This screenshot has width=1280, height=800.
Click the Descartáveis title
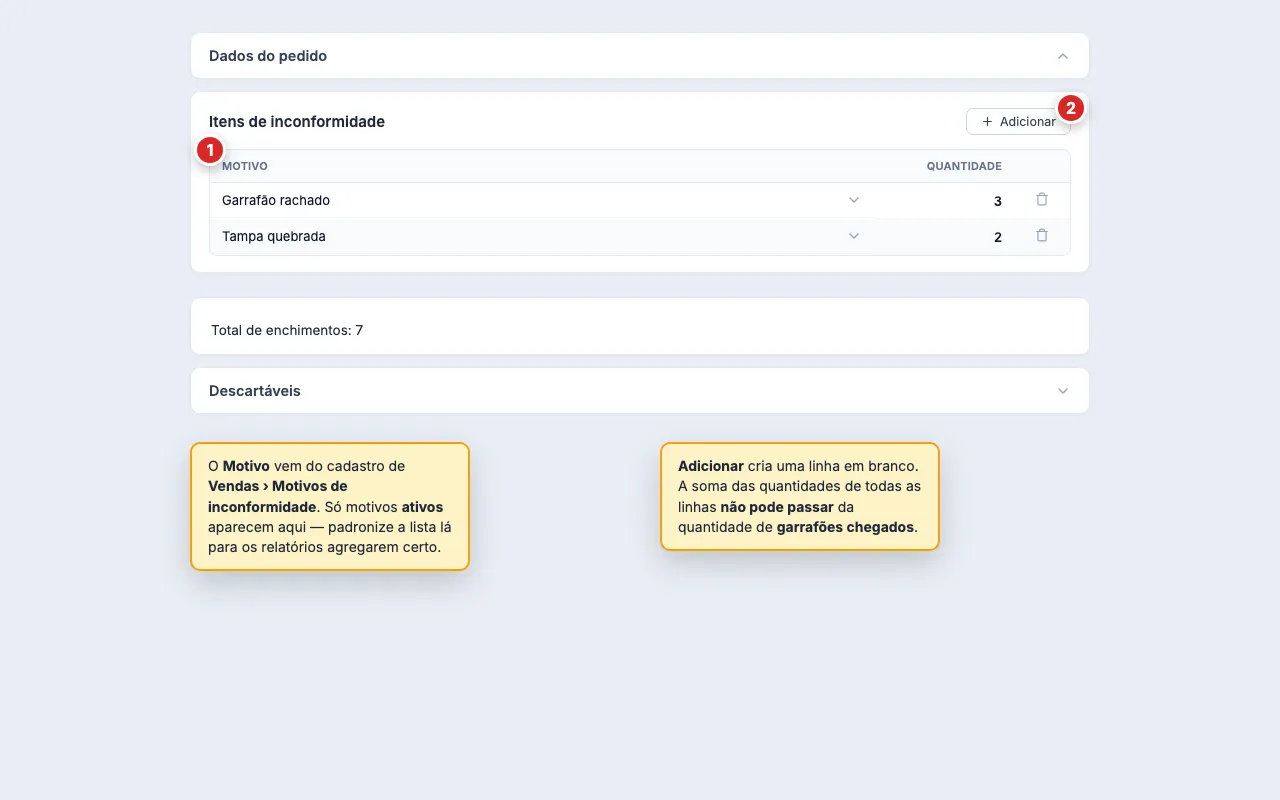[x=255, y=391]
